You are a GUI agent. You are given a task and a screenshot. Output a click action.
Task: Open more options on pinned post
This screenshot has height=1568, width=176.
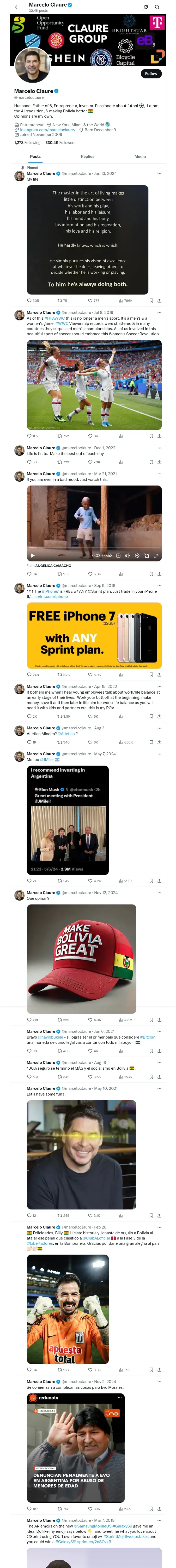(x=160, y=174)
